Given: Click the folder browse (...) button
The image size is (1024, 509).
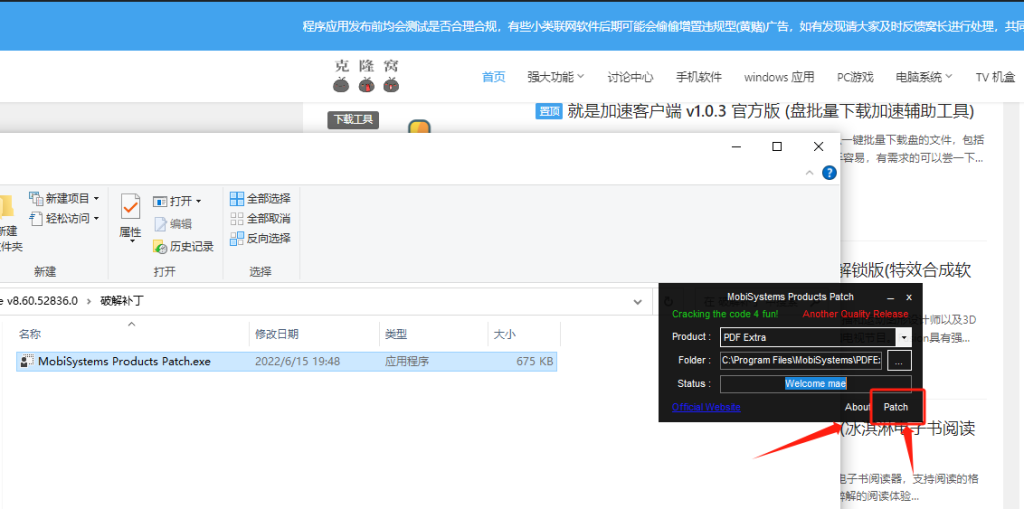Looking at the screenshot, I should (899, 360).
